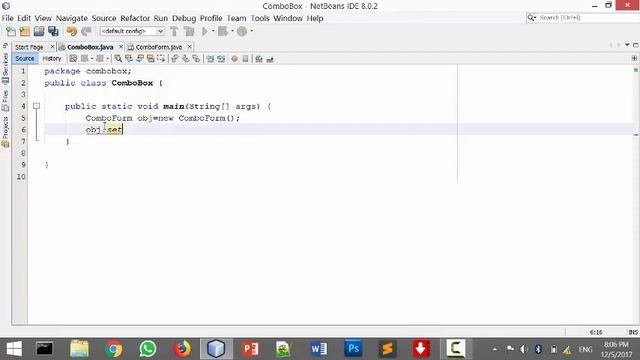Click the Open Project toolbar icon
The width and height of the screenshot is (640, 360).
(x=39, y=31)
